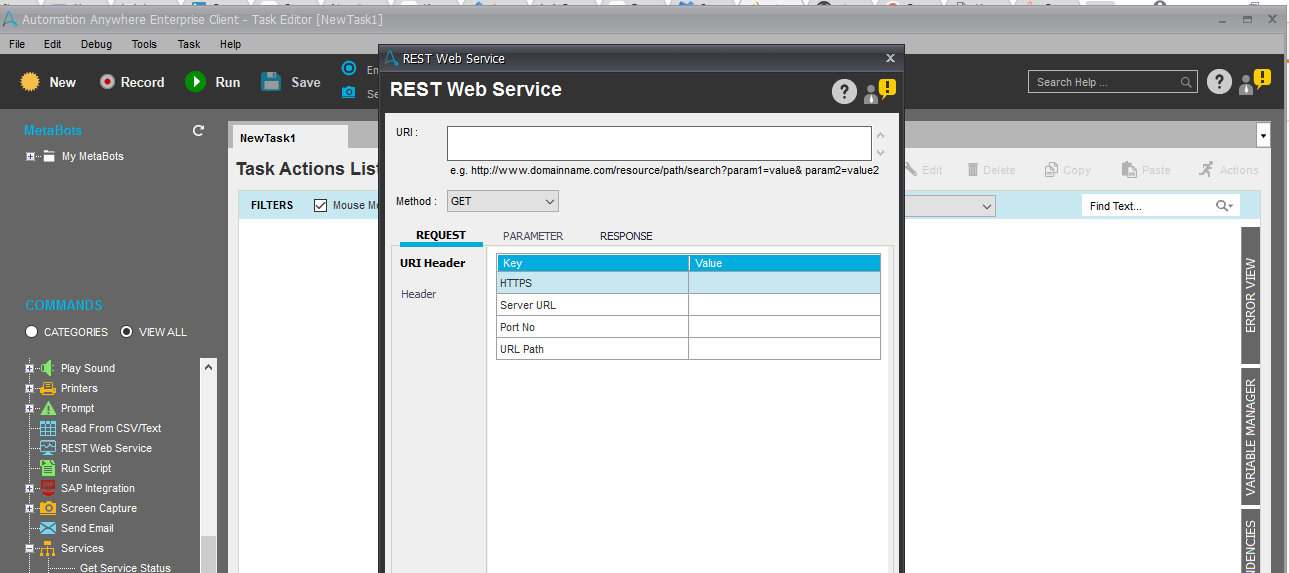Click the Edit pencil icon in actions toolbar
This screenshot has width=1289, height=573.
(x=910, y=170)
